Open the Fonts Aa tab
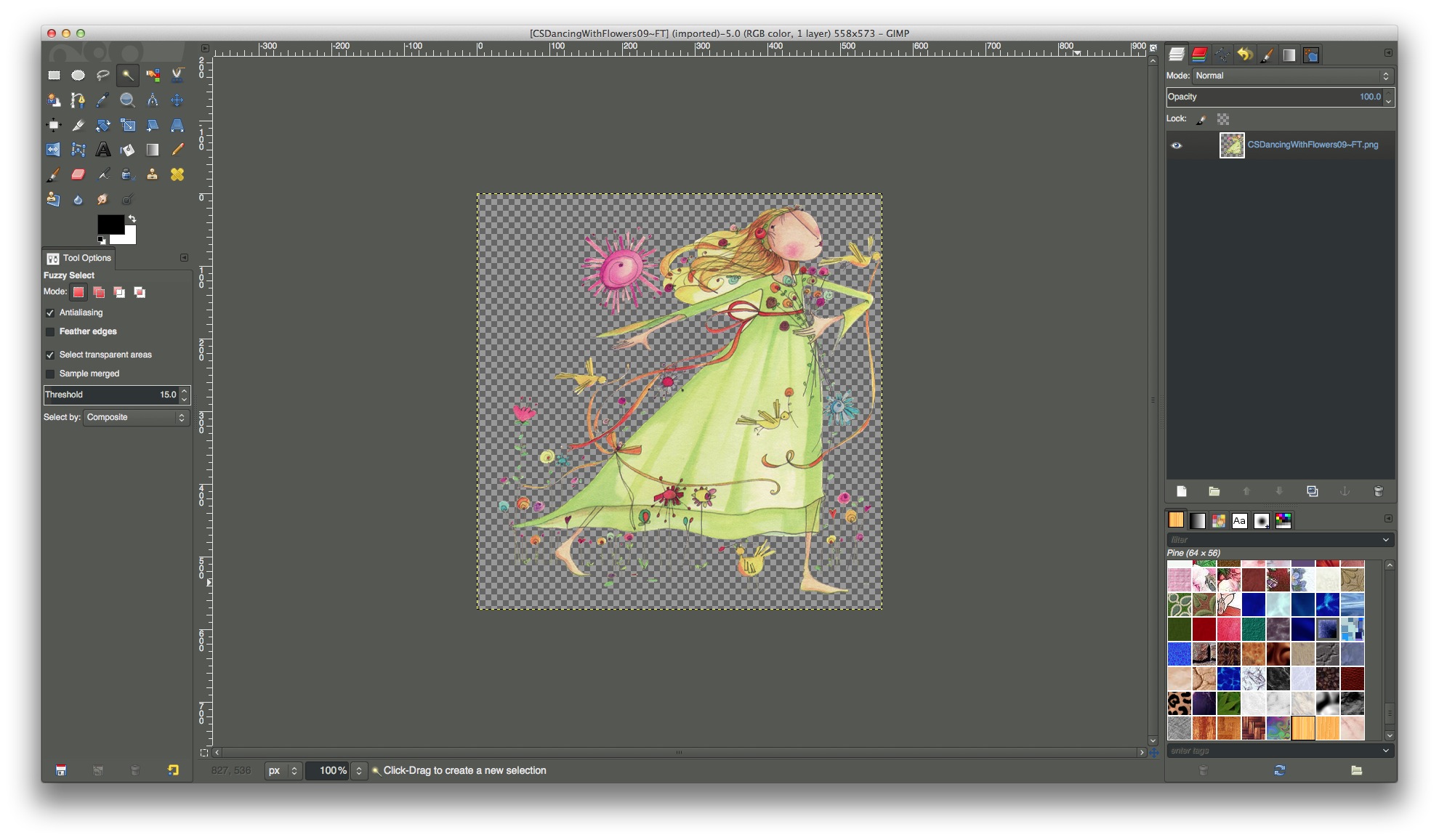 (x=1240, y=520)
